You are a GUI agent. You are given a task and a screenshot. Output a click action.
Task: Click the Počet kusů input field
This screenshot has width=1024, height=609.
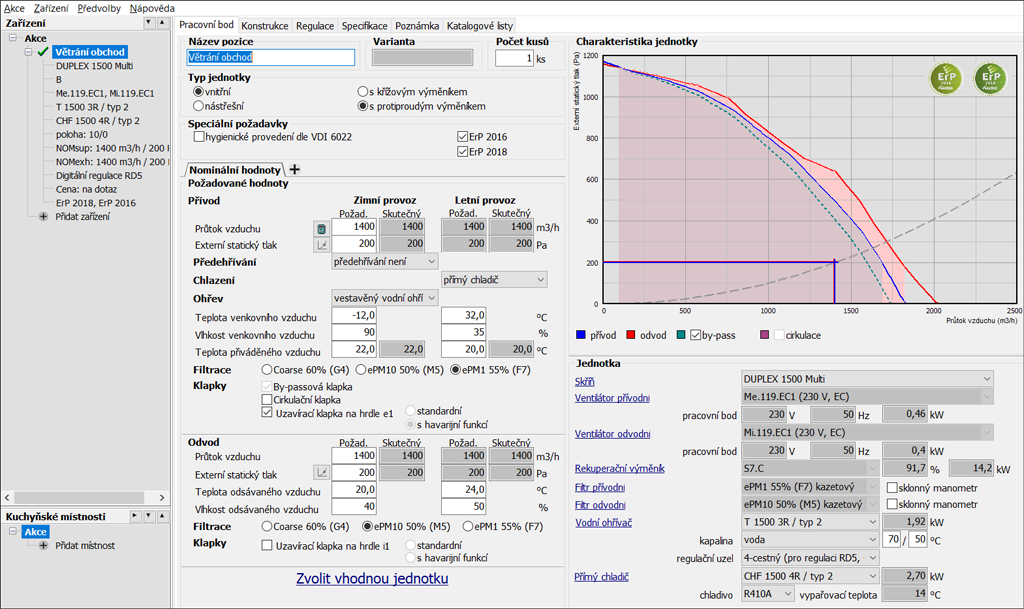pyautogui.click(x=515, y=58)
